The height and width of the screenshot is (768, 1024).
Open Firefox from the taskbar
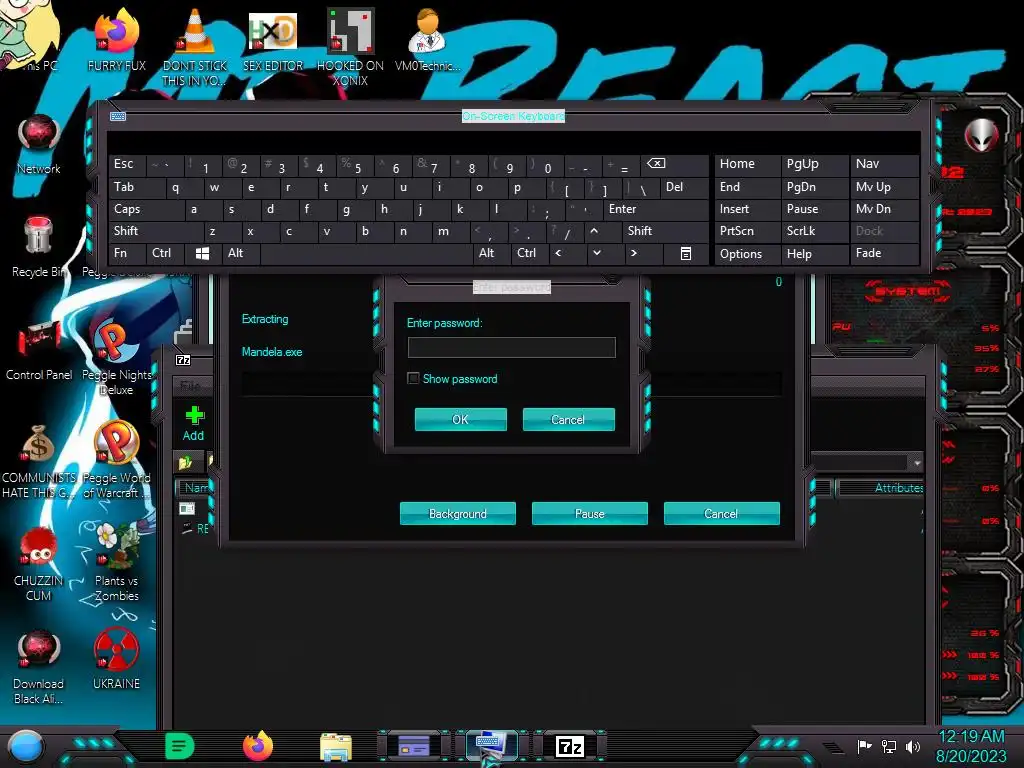pyautogui.click(x=258, y=746)
